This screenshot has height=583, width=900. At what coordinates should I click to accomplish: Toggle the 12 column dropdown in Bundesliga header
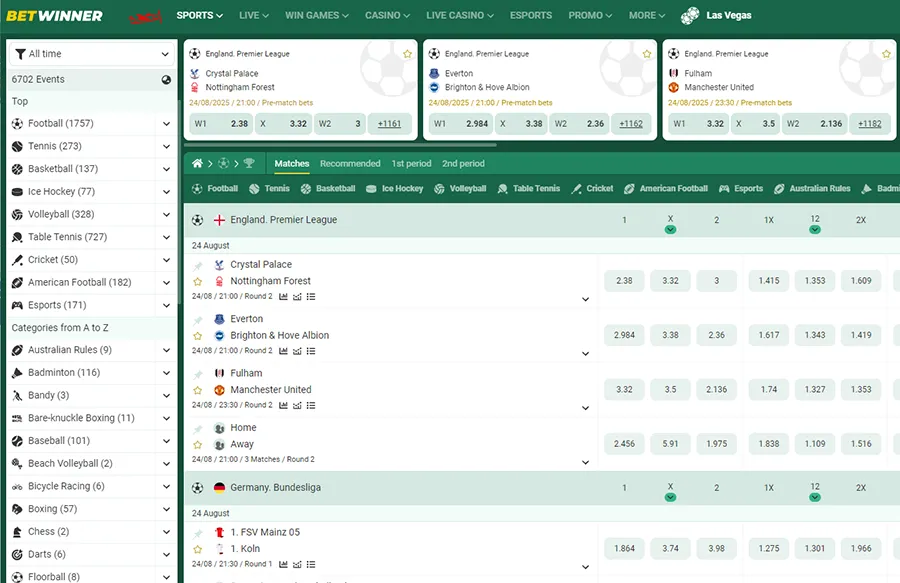tap(815, 498)
